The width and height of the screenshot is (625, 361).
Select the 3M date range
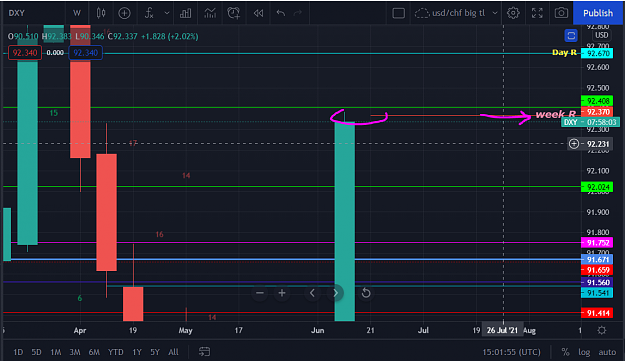click(75, 352)
